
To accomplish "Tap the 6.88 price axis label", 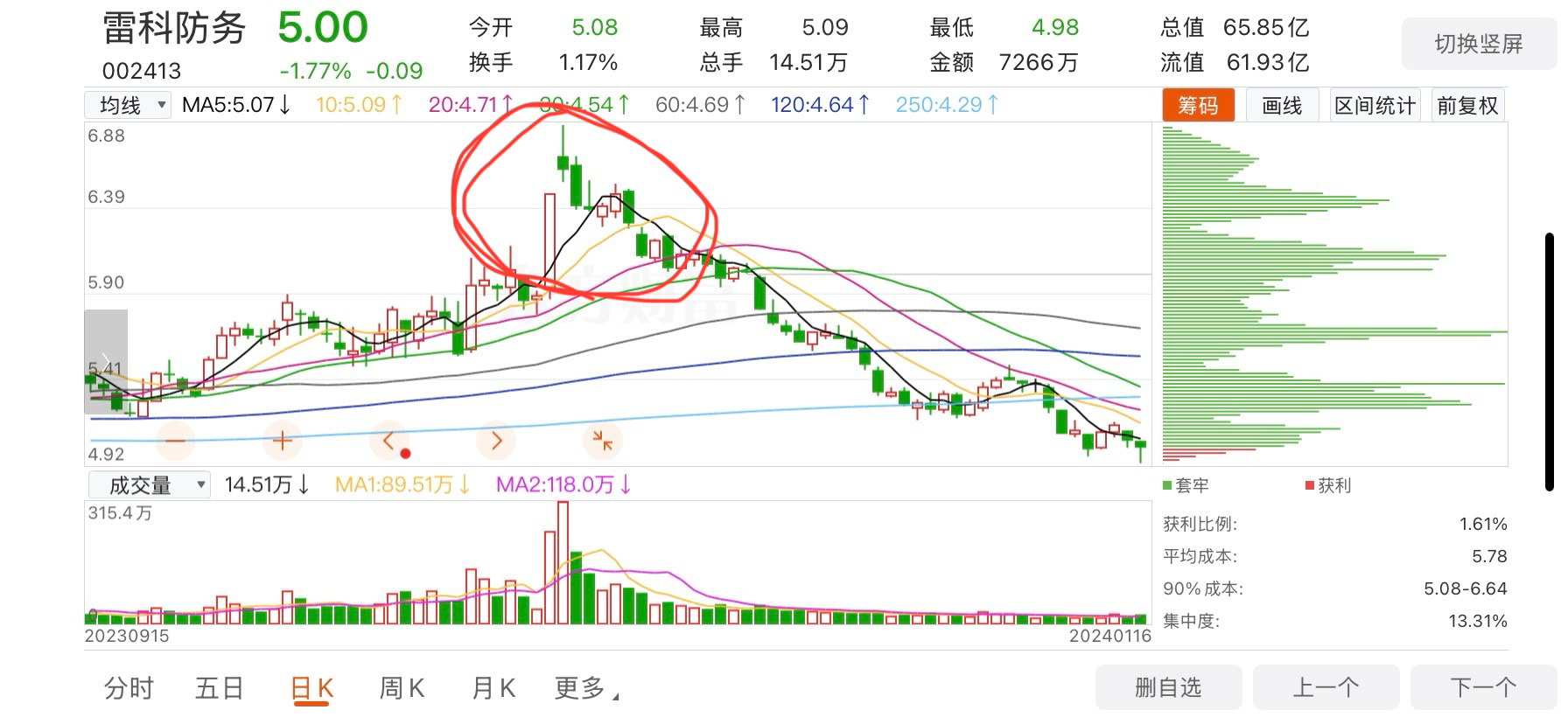I will 106,136.
